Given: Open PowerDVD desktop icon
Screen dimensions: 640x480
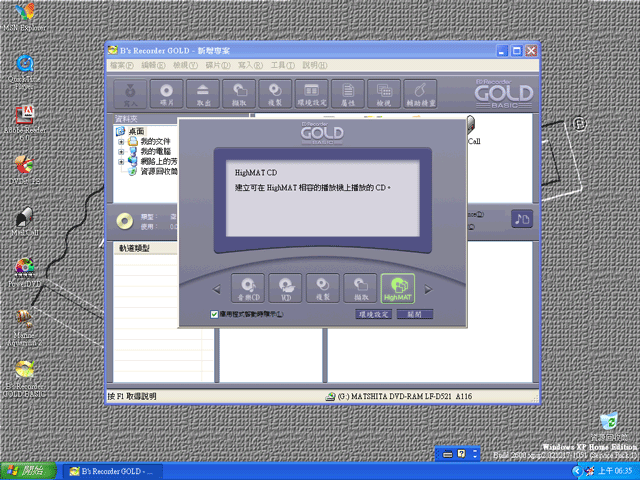Looking at the screenshot, I should pyautogui.click(x=24, y=273).
